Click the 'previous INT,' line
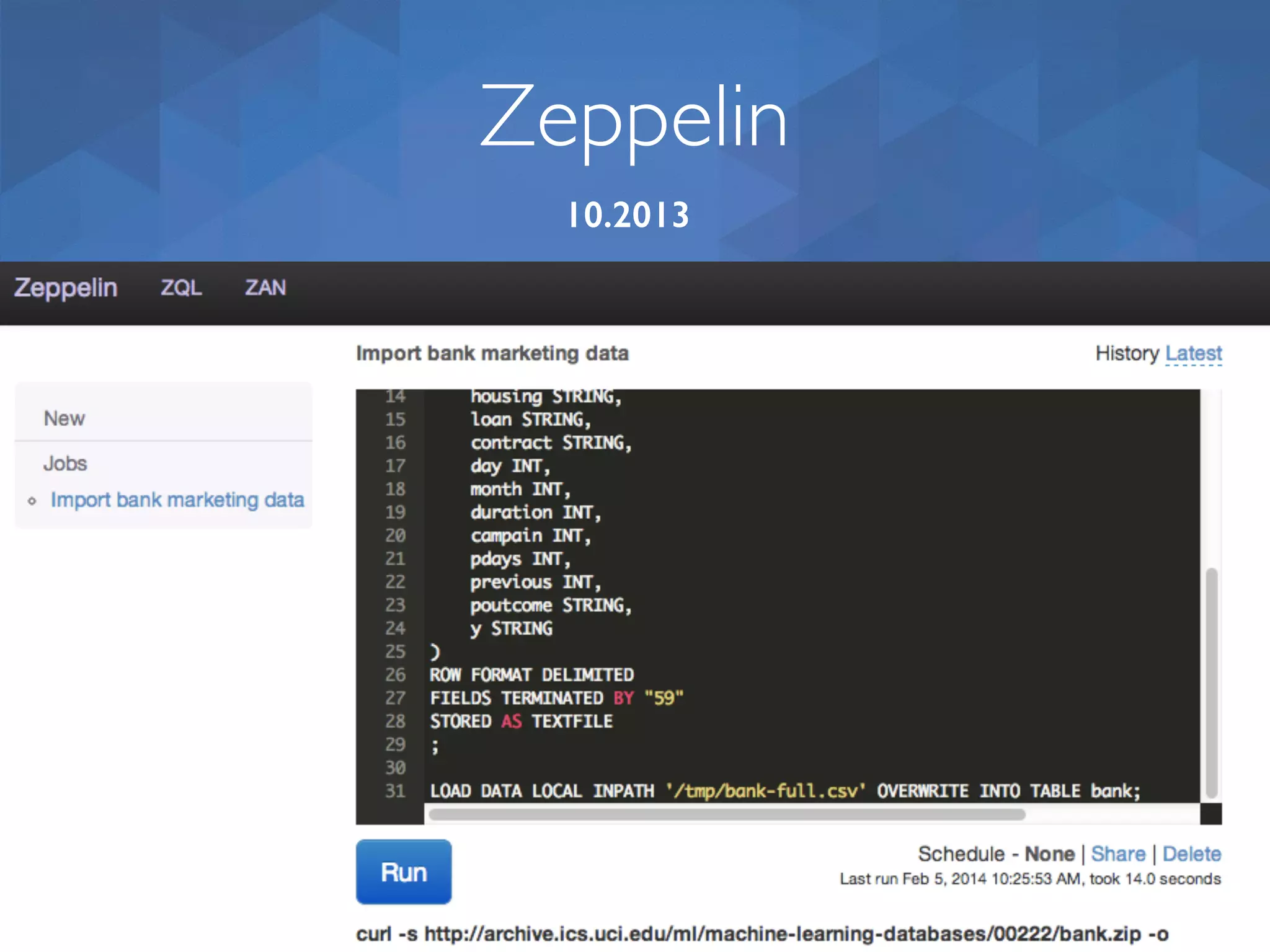The width and height of the screenshot is (1270, 952). (535, 582)
